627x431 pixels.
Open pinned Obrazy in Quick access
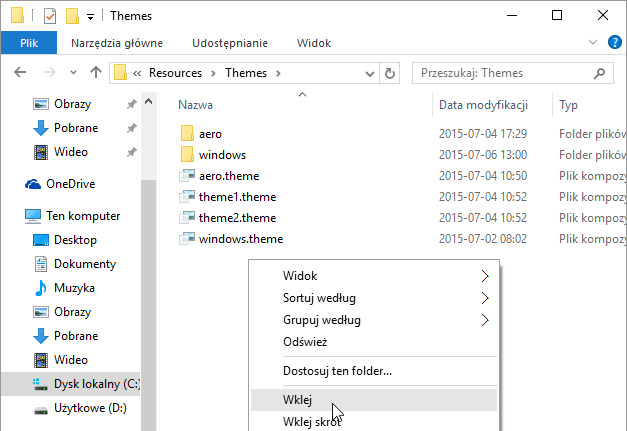click(72, 104)
